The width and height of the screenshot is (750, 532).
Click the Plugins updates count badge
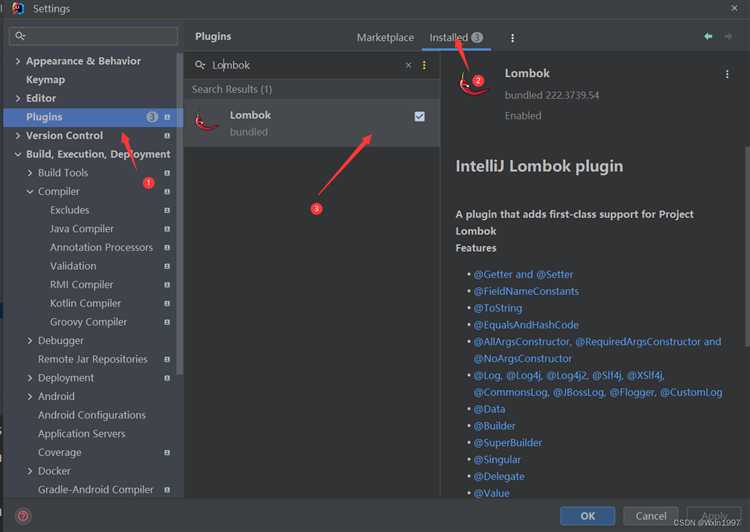tap(152, 117)
